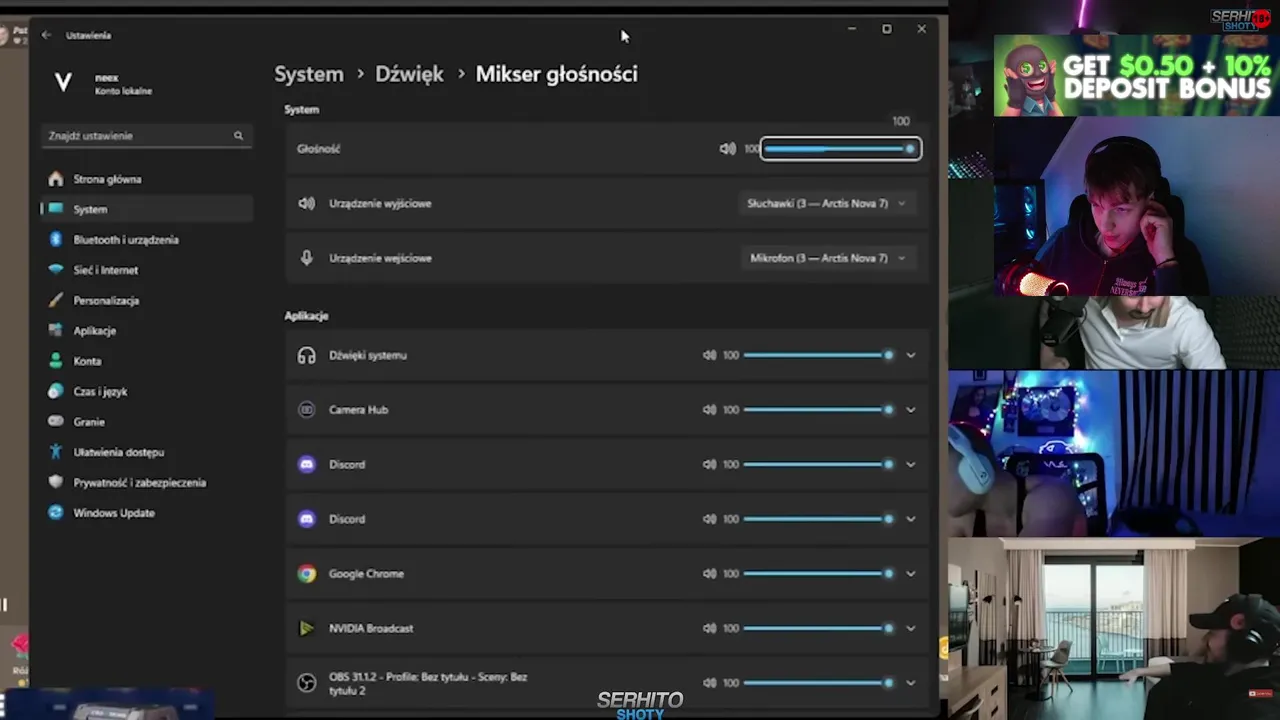The height and width of the screenshot is (720, 1280).
Task: Click the input device microphone icon
Action: [307, 258]
